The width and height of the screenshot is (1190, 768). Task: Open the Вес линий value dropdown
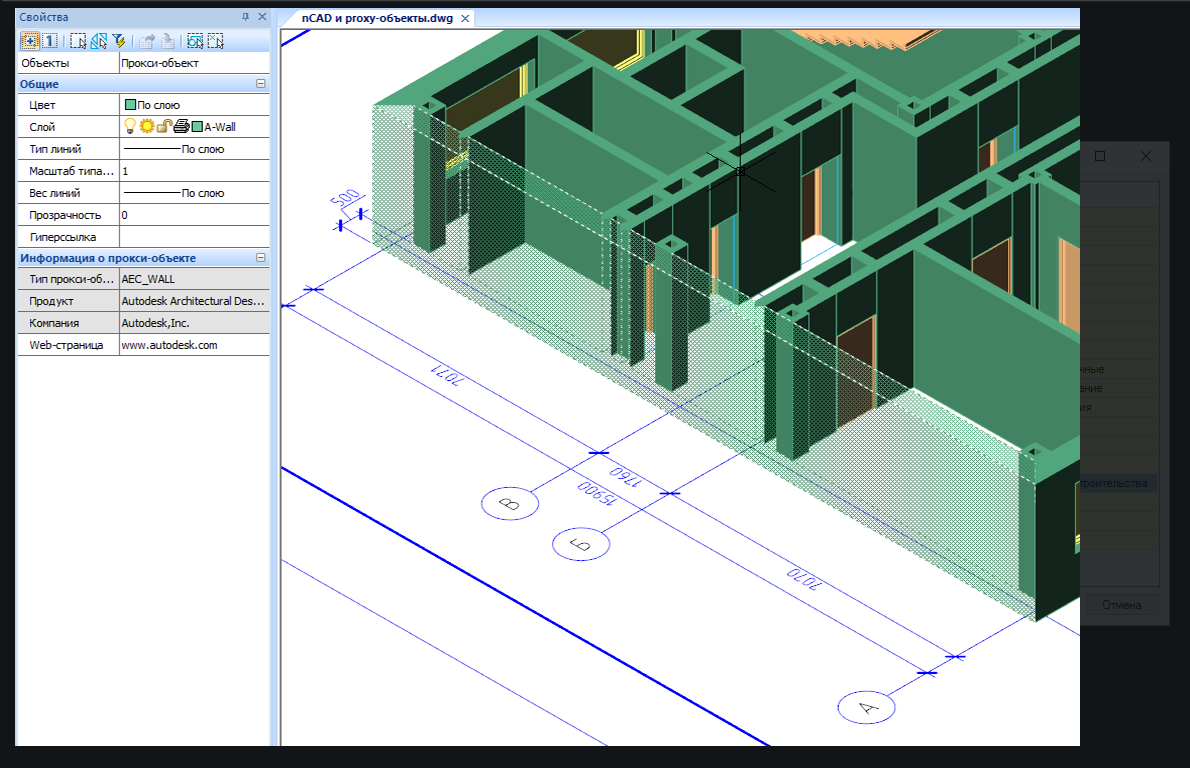tap(194, 193)
